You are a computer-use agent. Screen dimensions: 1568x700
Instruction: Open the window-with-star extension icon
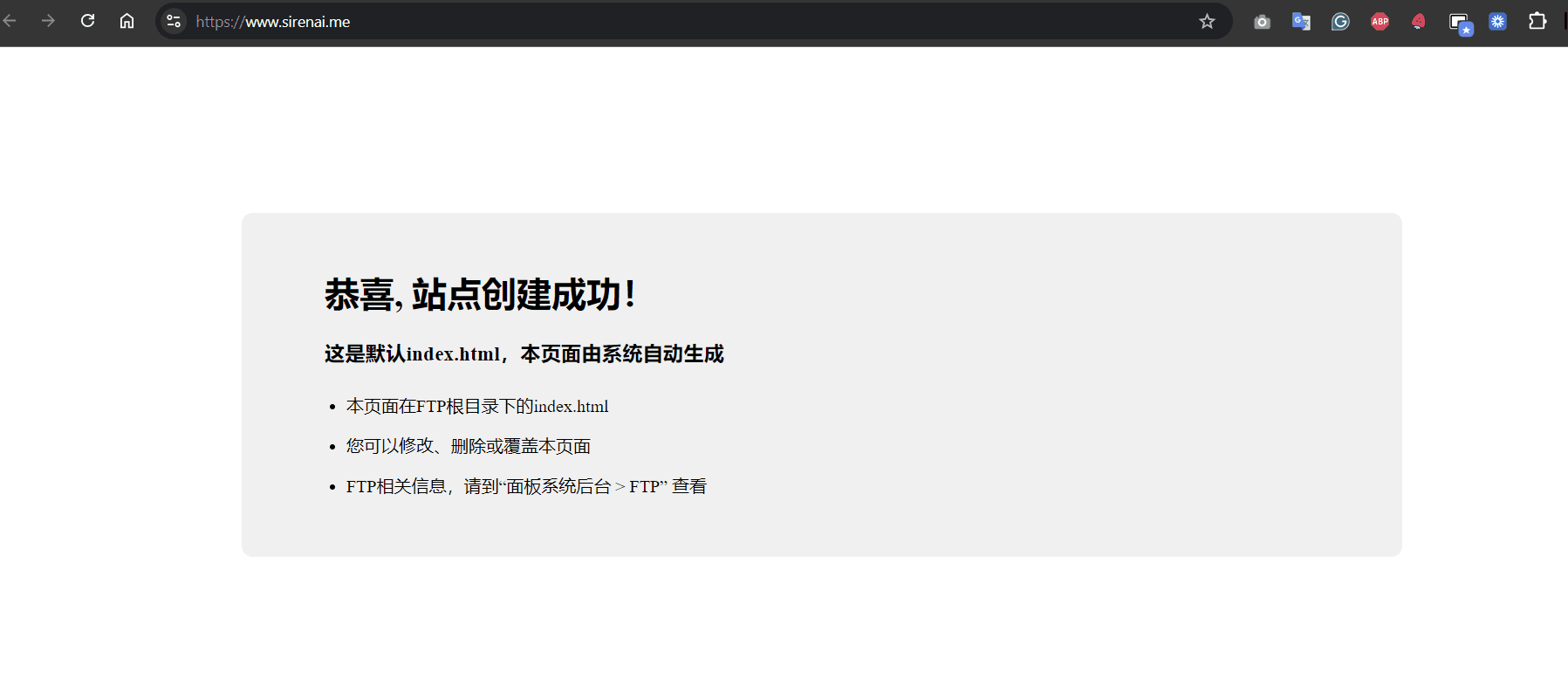pyautogui.click(x=1460, y=24)
